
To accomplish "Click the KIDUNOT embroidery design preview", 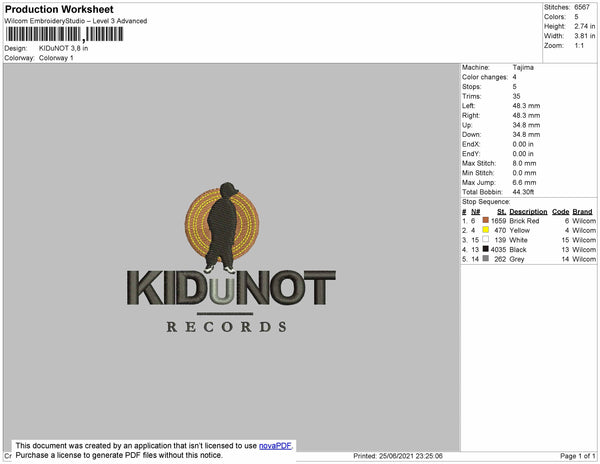I will coord(231,258).
